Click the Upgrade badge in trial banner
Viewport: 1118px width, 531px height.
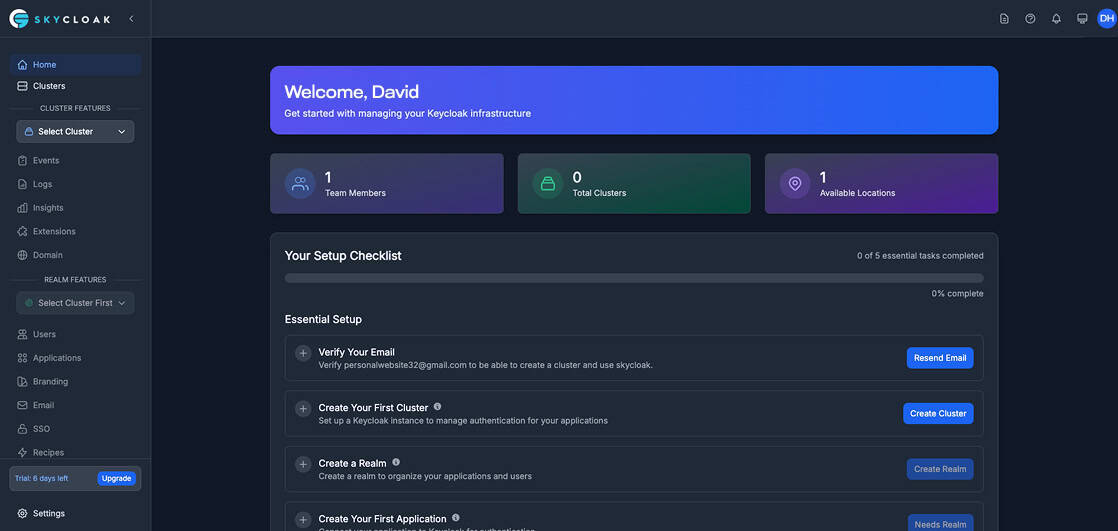[x=116, y=478]
